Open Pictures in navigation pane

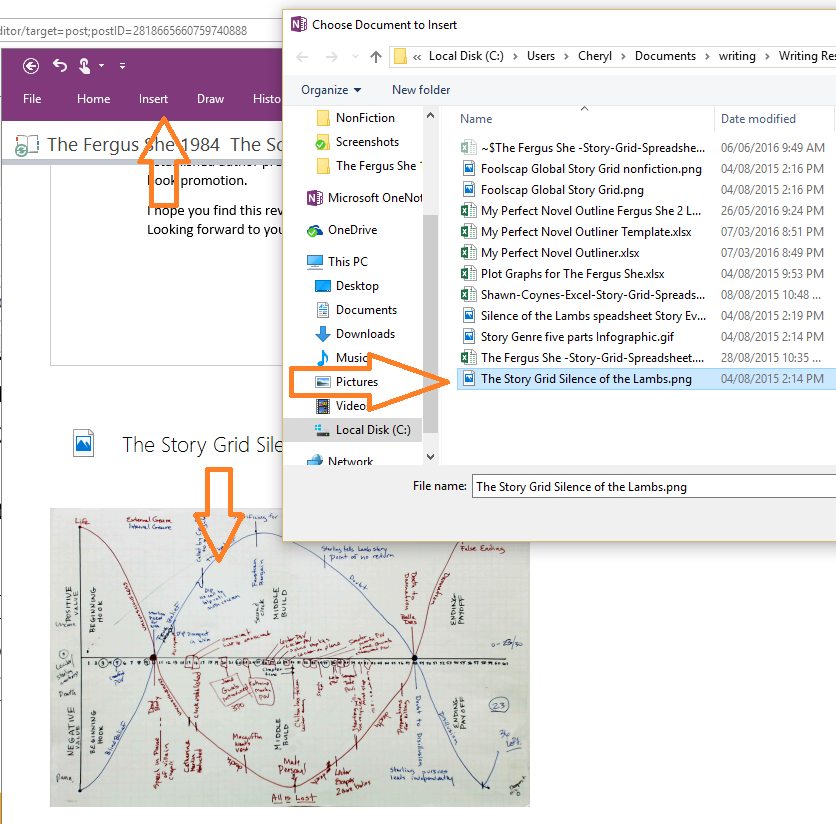347,382
